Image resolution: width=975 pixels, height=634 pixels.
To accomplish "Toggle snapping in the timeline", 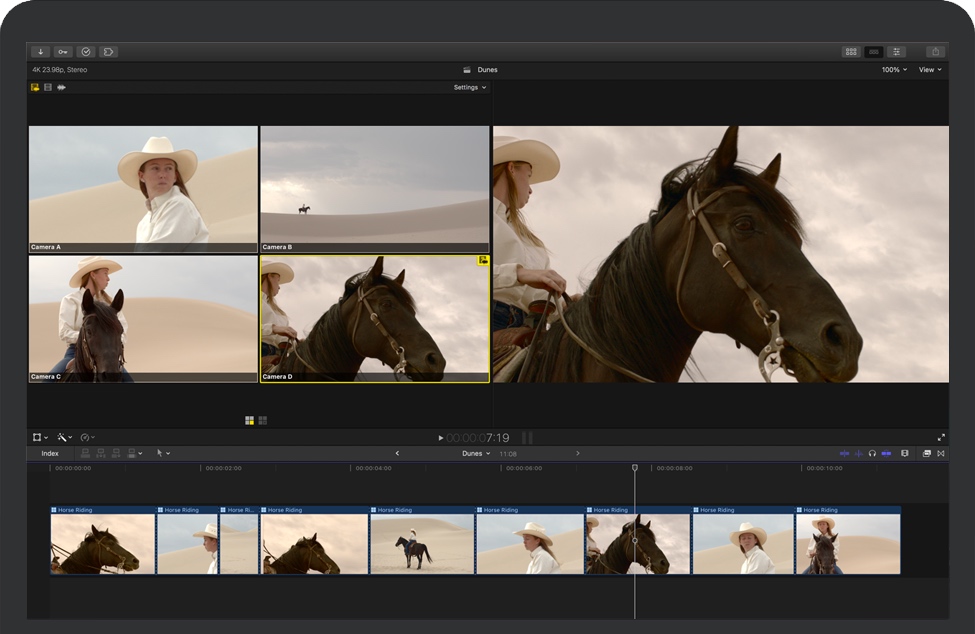I will [886, 453].
